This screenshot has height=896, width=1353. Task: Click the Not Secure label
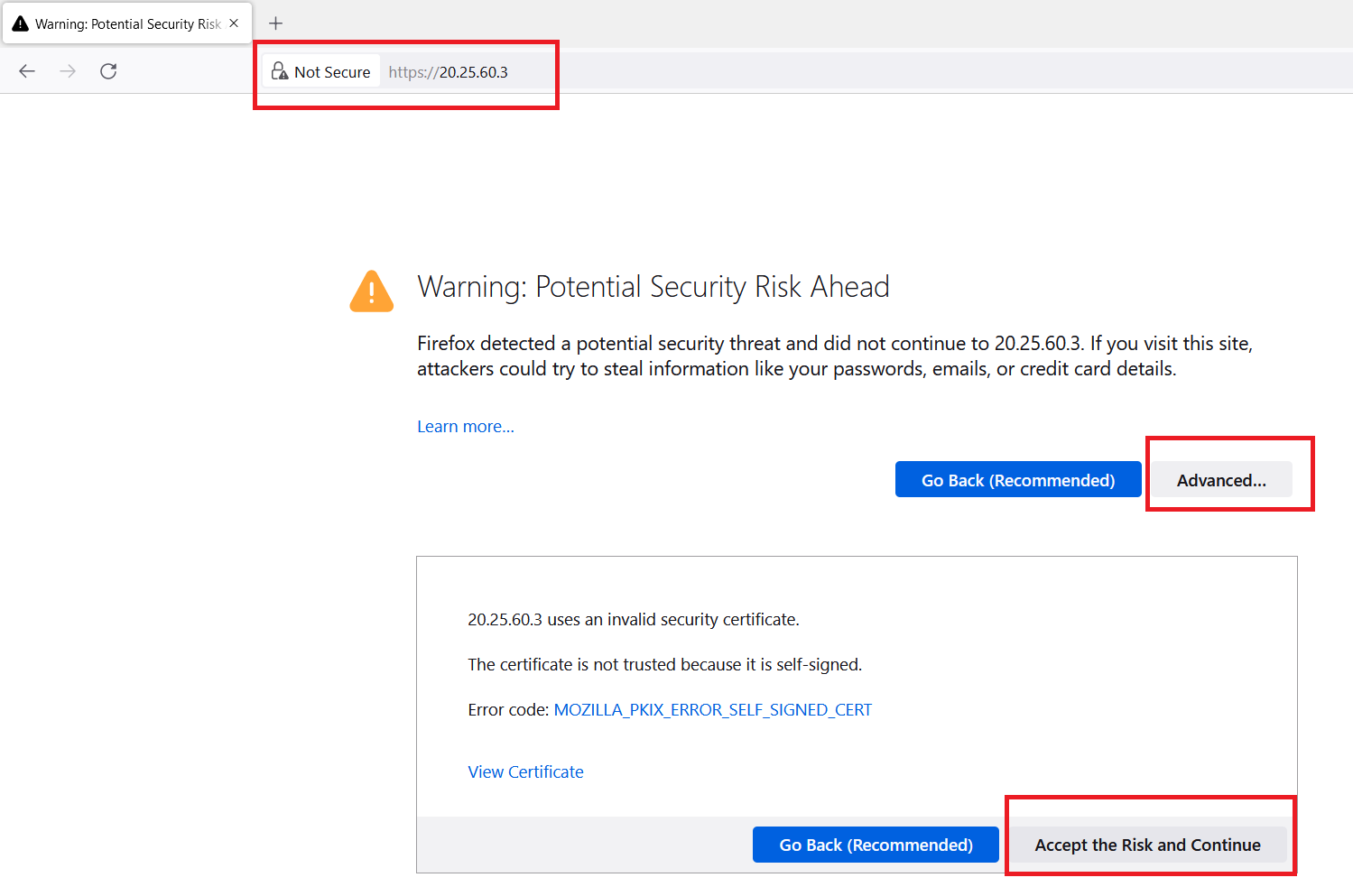click(x=331, y=72)
